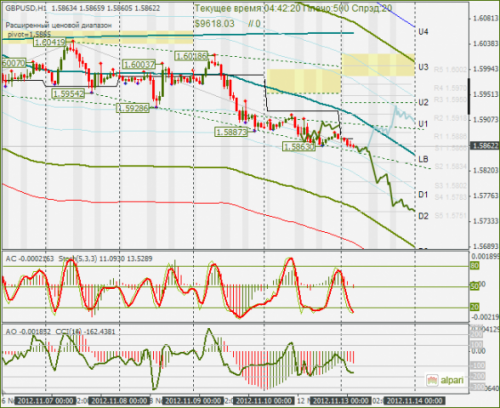Select the 2012.11.14 00:00 date marker
Viewport: 500px width, 408px height.
pyautogui.click(x=415, y=401)
